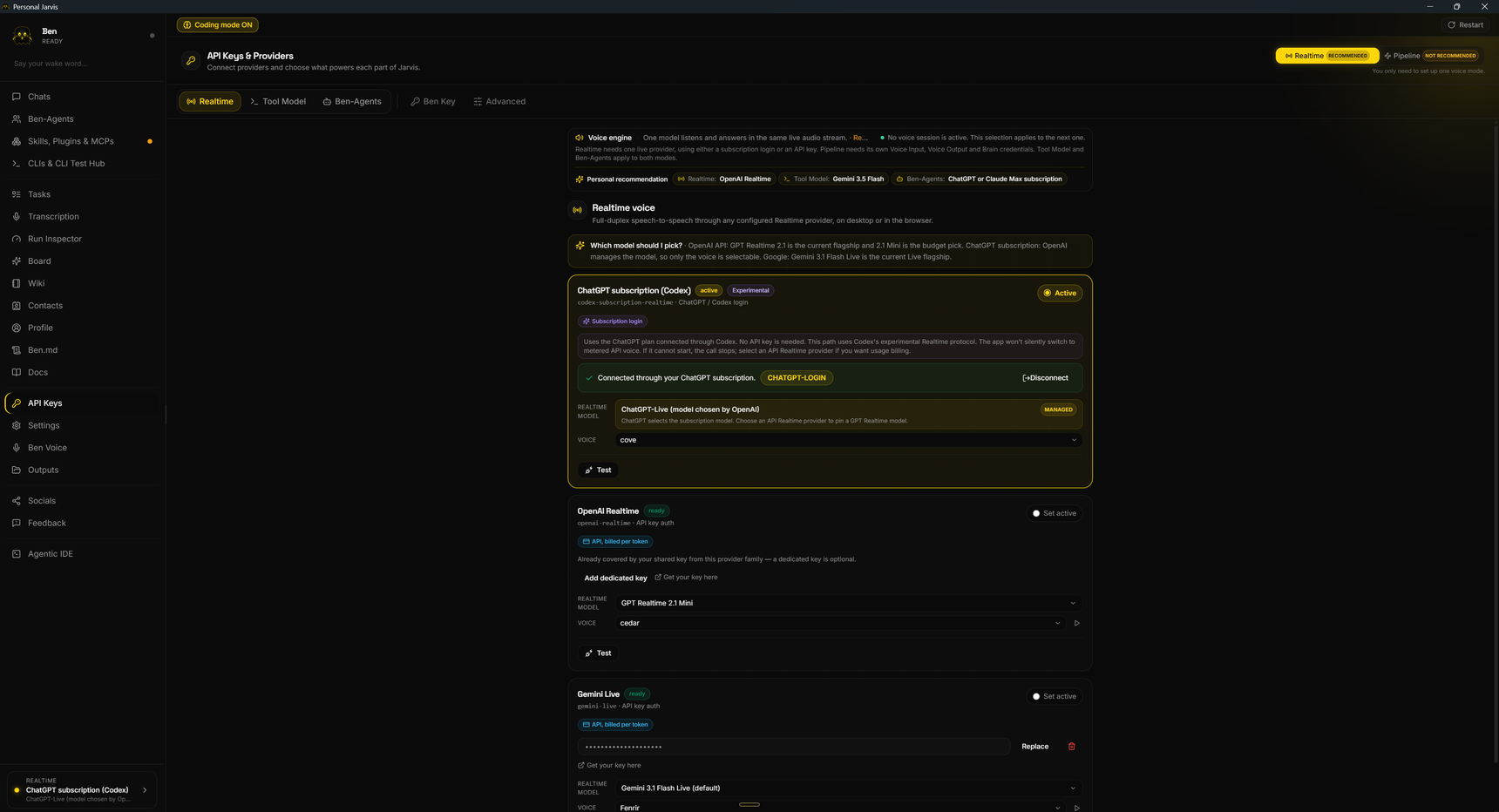Click the Subscription login tag
The height and width of the screenshot is (812, 1499).
(613, 321)
